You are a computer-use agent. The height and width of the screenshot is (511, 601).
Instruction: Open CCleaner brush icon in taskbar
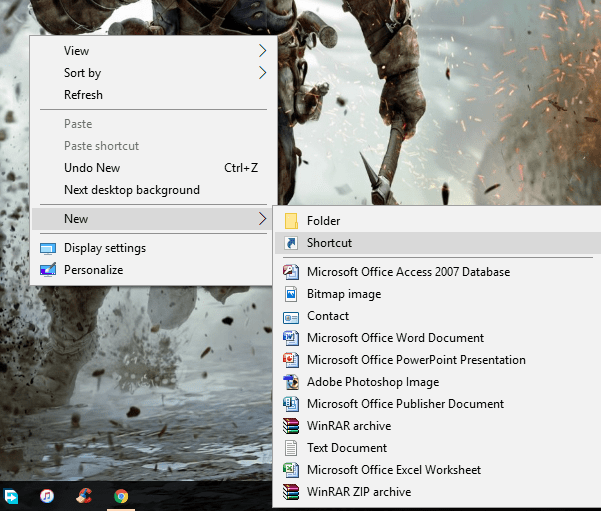pos(84,495)
